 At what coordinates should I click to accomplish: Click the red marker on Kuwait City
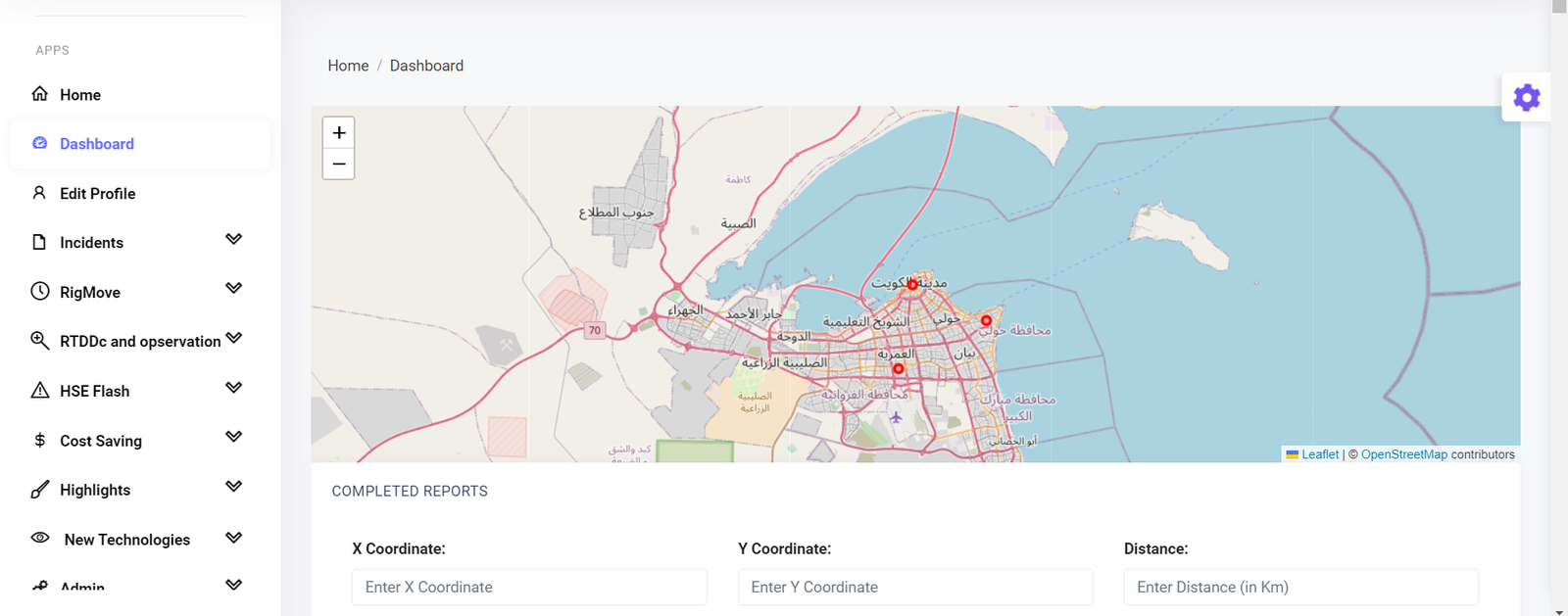[x=911, y=284]
